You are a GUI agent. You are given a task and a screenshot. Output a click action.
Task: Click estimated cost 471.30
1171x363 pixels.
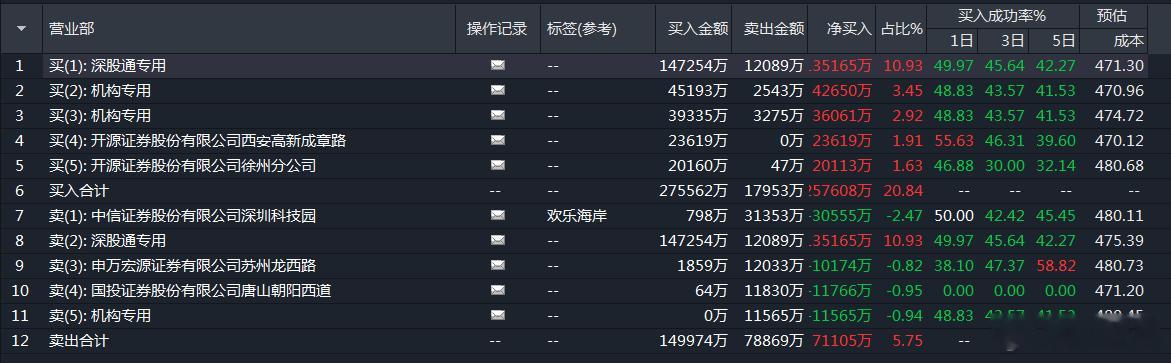pyautogui.click(x=1119, y=66)
